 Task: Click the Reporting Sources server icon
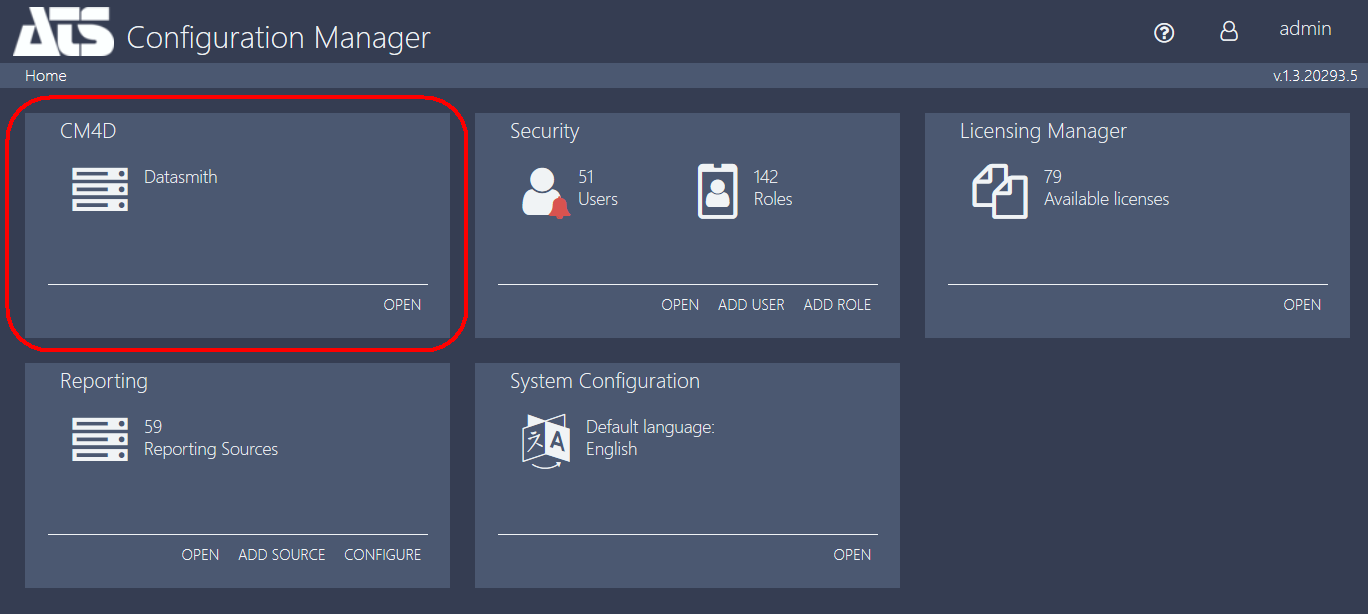click(x=100, y=439)
